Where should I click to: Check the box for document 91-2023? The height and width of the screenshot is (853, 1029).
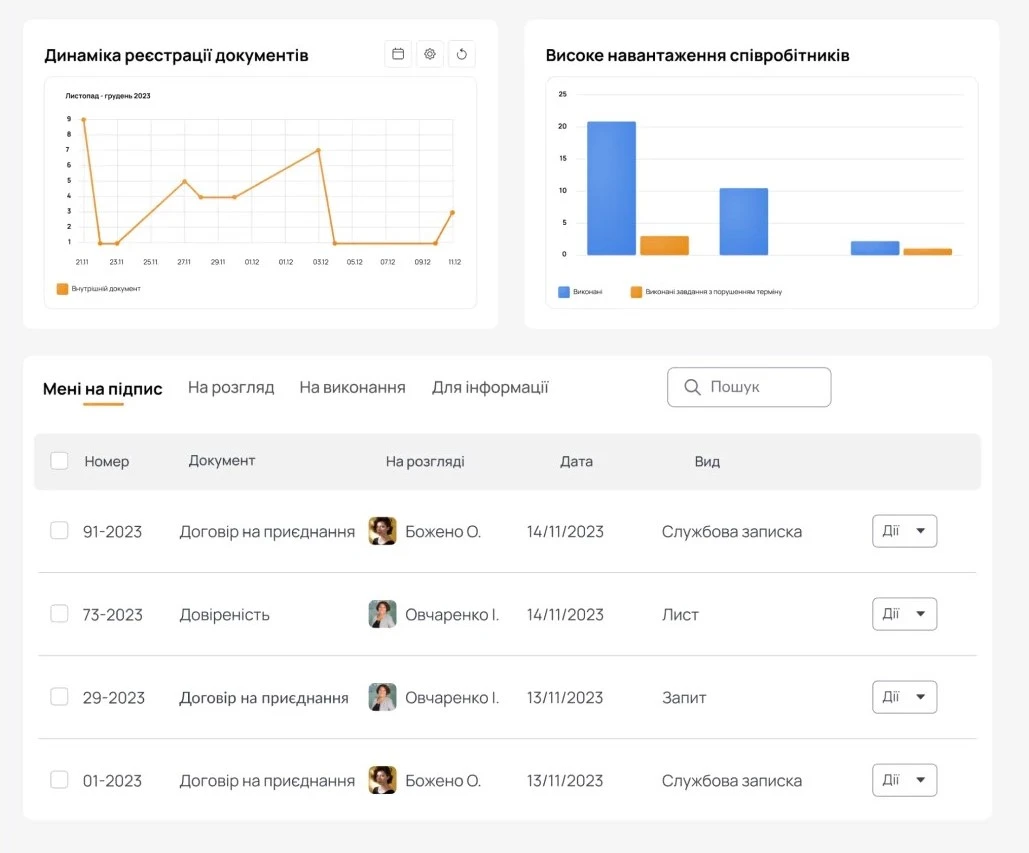[59, 530]
